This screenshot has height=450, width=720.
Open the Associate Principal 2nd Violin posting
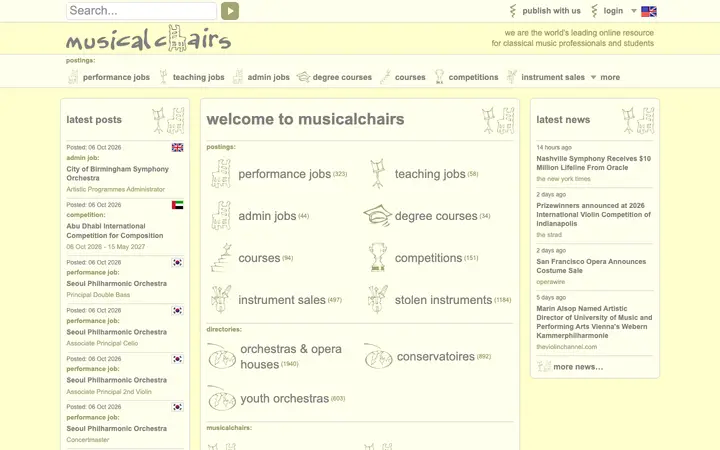(x=109, y=392)
